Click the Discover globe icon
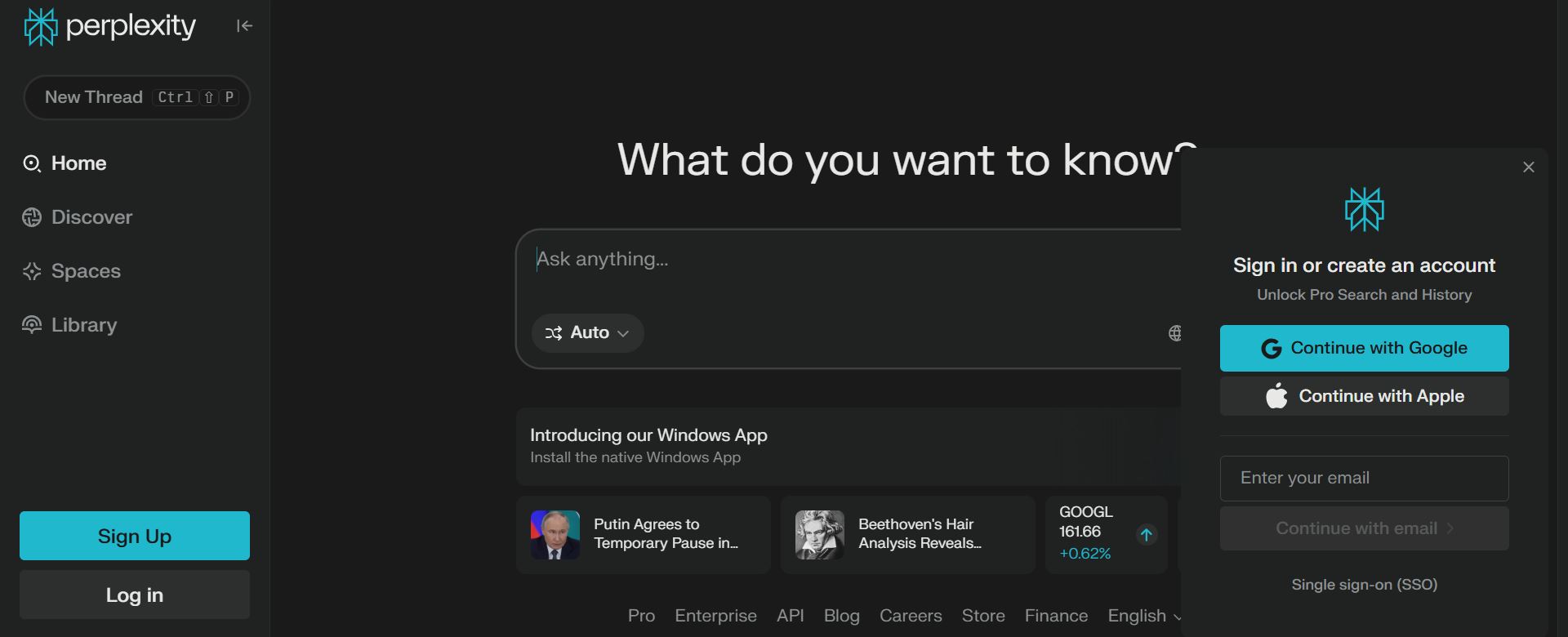This screenshot has width=1568, height=637. pyautogui.click(x=32, y=217)
